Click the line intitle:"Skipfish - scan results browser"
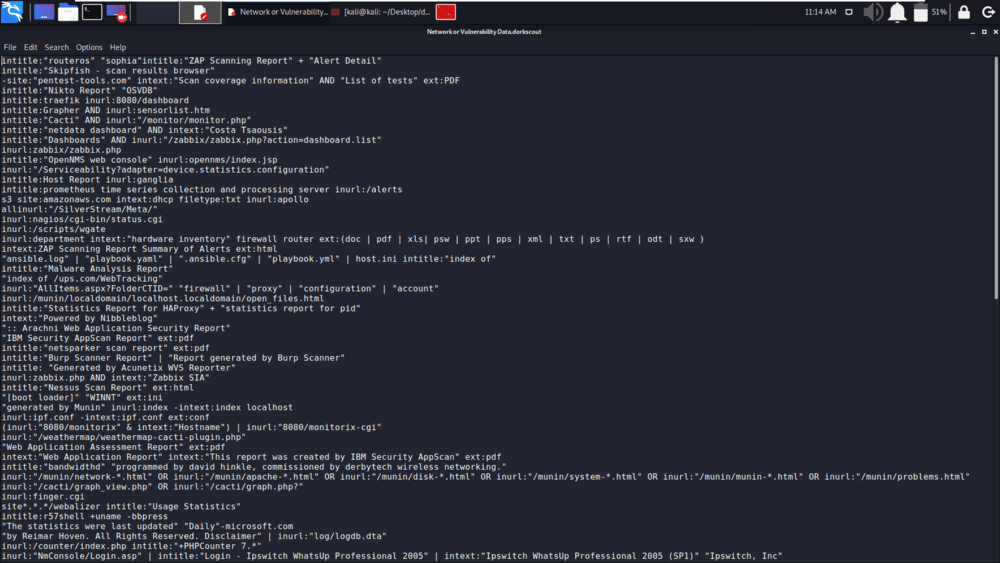Image resolution: width=1000 pixels, height=563 pixels. coord(108,71)
